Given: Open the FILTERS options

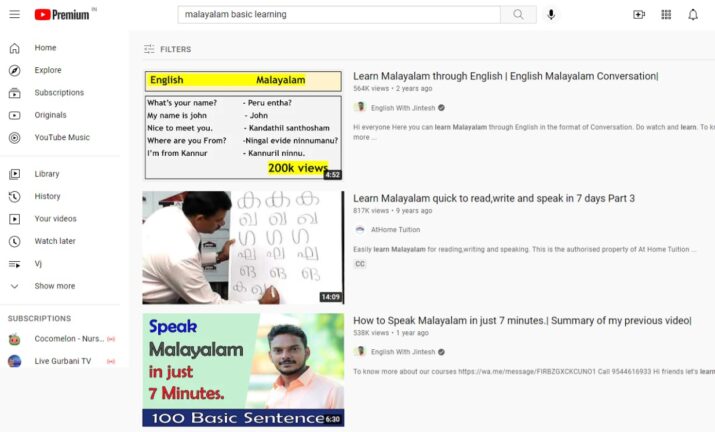Looking at the screenshot, I should (x=167, y=49).
